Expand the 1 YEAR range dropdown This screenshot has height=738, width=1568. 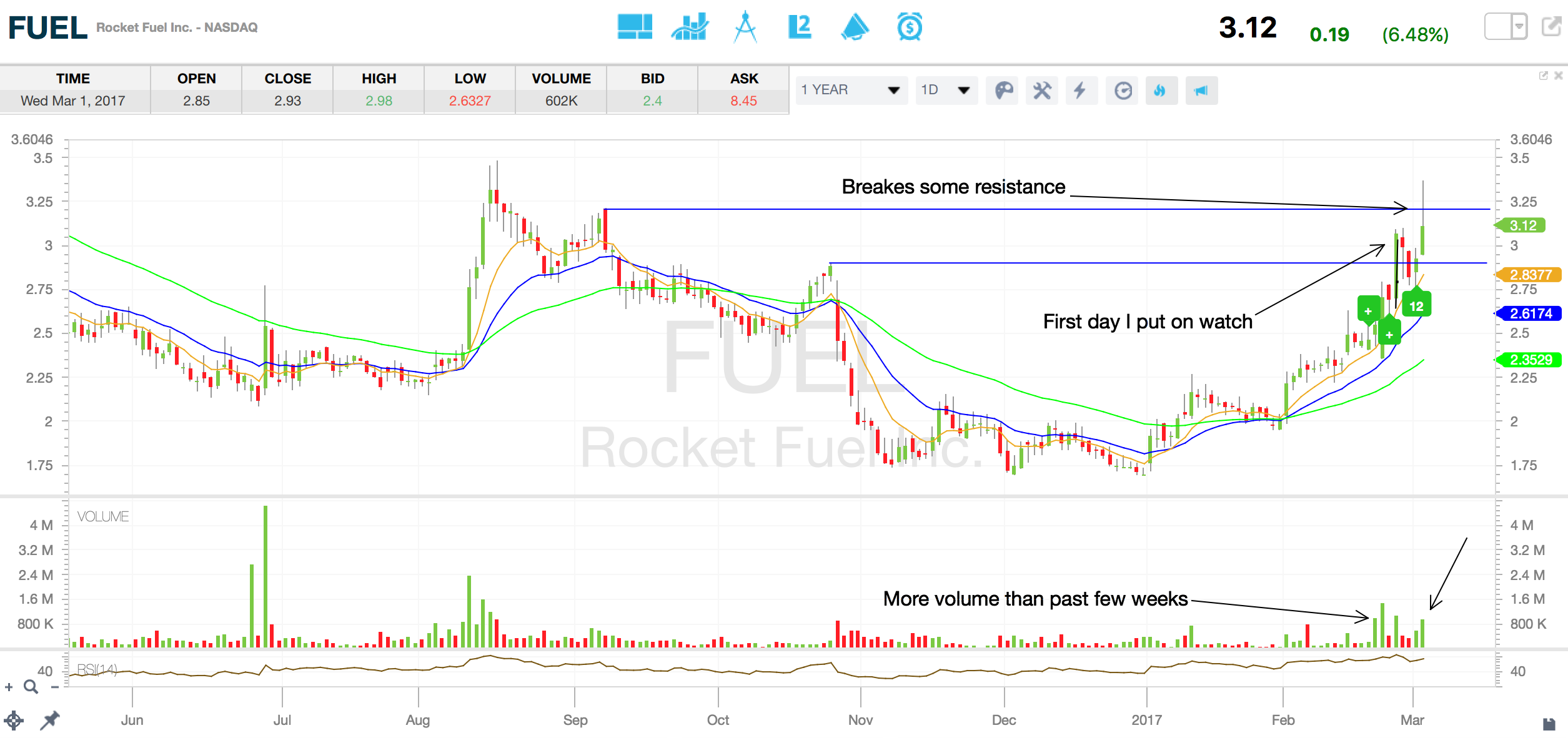851,90
